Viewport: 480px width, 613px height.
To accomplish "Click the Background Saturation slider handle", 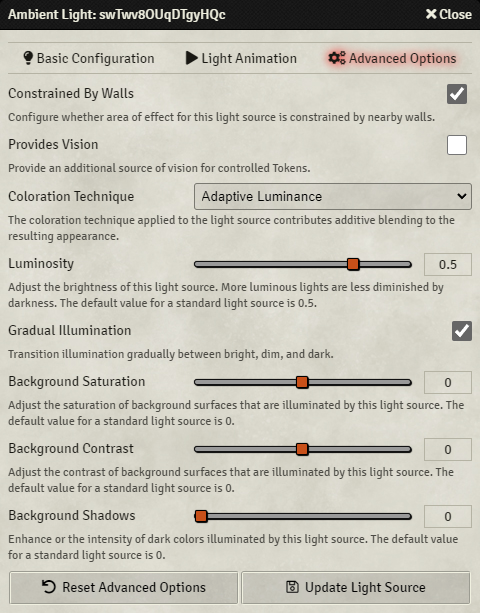I will click(302, 382).
